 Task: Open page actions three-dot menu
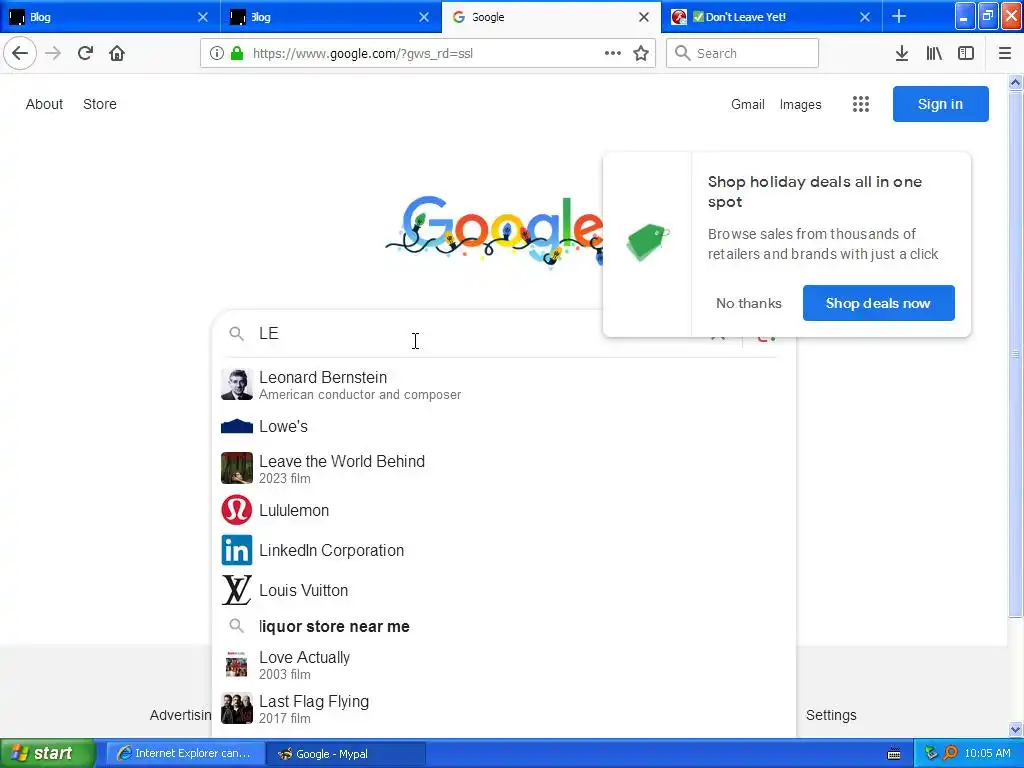point(613,53)
